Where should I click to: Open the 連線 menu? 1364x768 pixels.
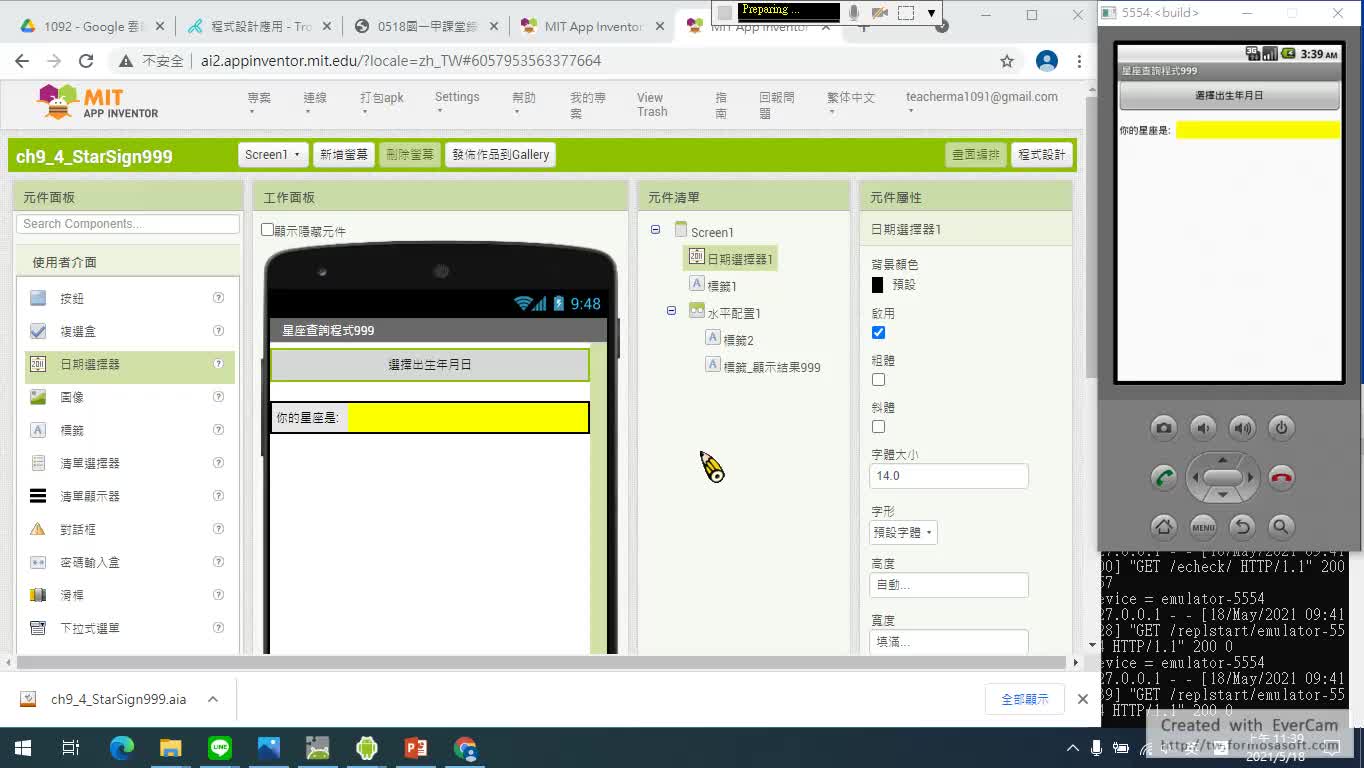click(x=315, y=103)
